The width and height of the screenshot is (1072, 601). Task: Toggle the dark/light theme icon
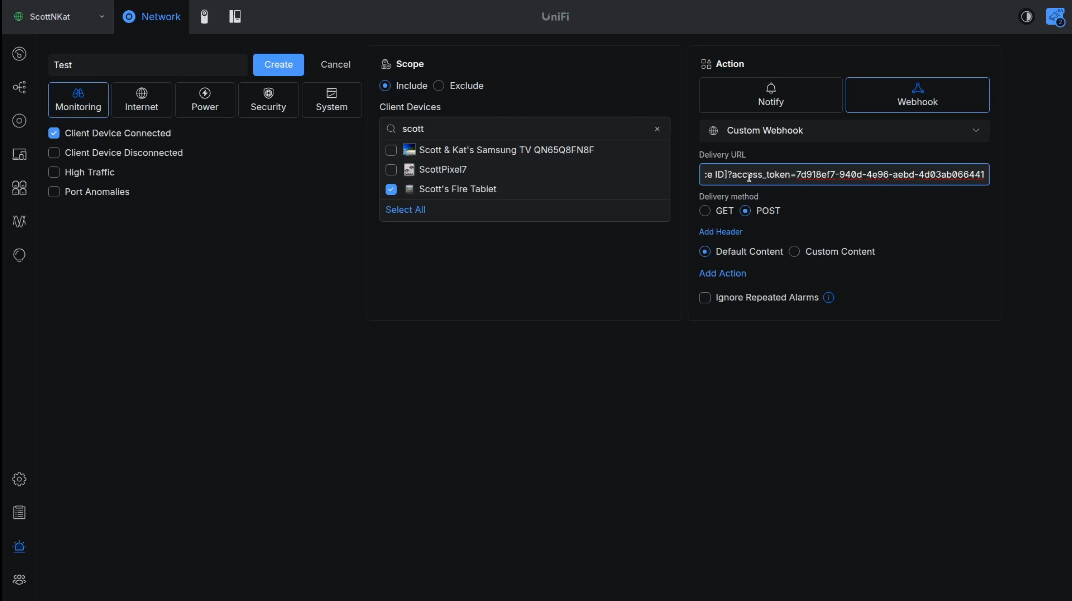[x=1026, y=17]
